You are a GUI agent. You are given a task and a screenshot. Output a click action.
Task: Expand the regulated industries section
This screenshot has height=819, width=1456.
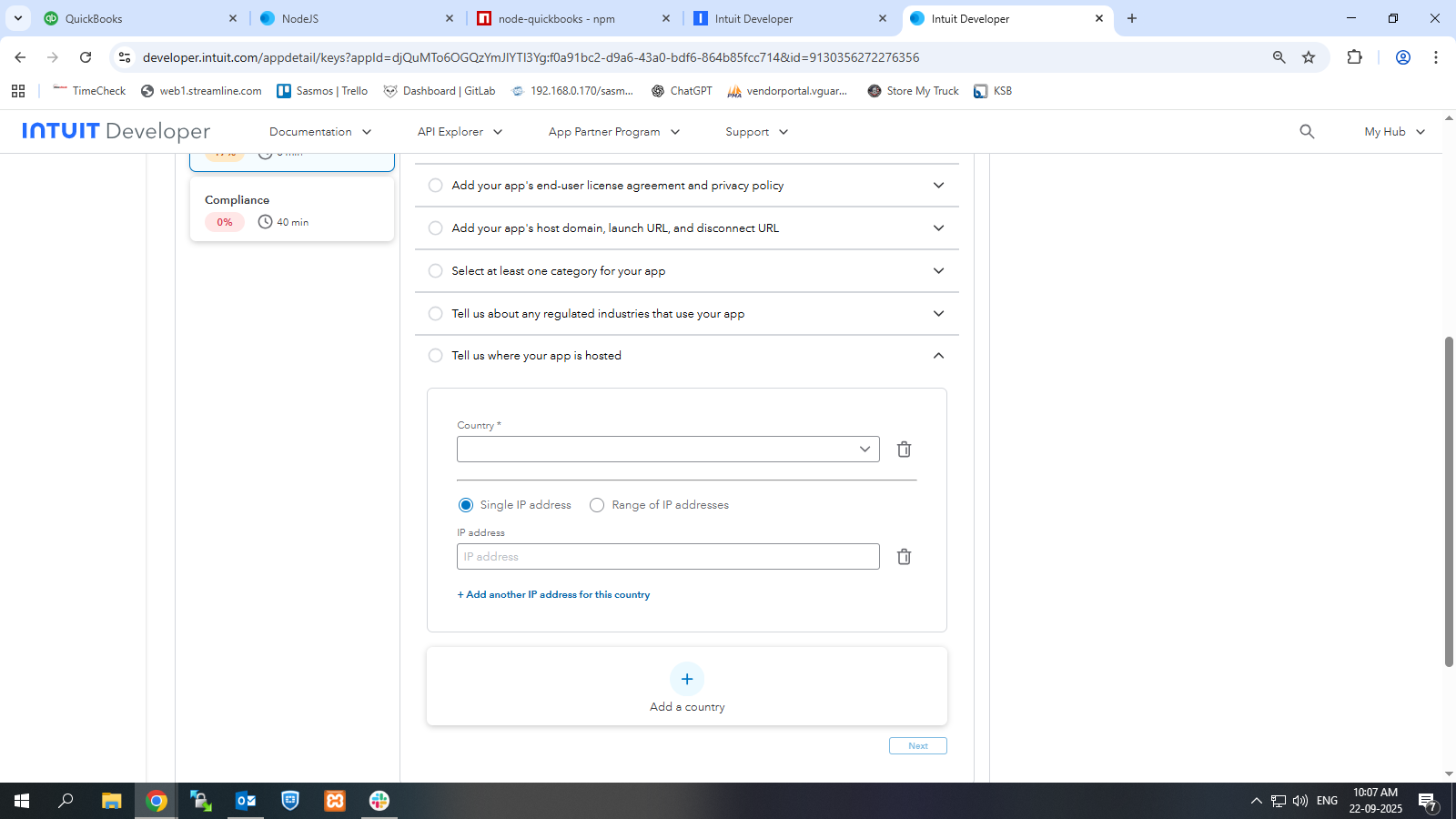click(938, 314)
